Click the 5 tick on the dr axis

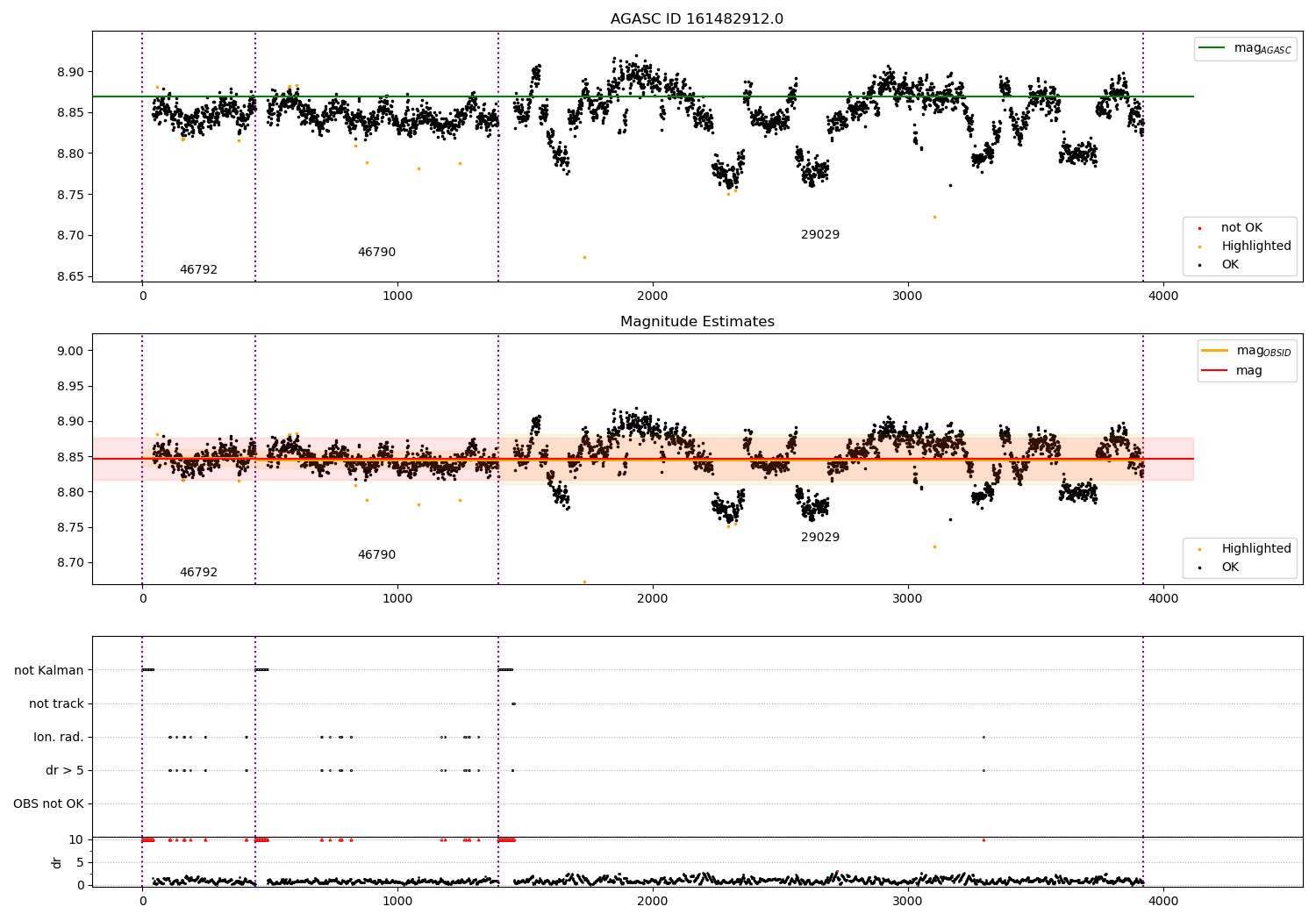[80, 862]
